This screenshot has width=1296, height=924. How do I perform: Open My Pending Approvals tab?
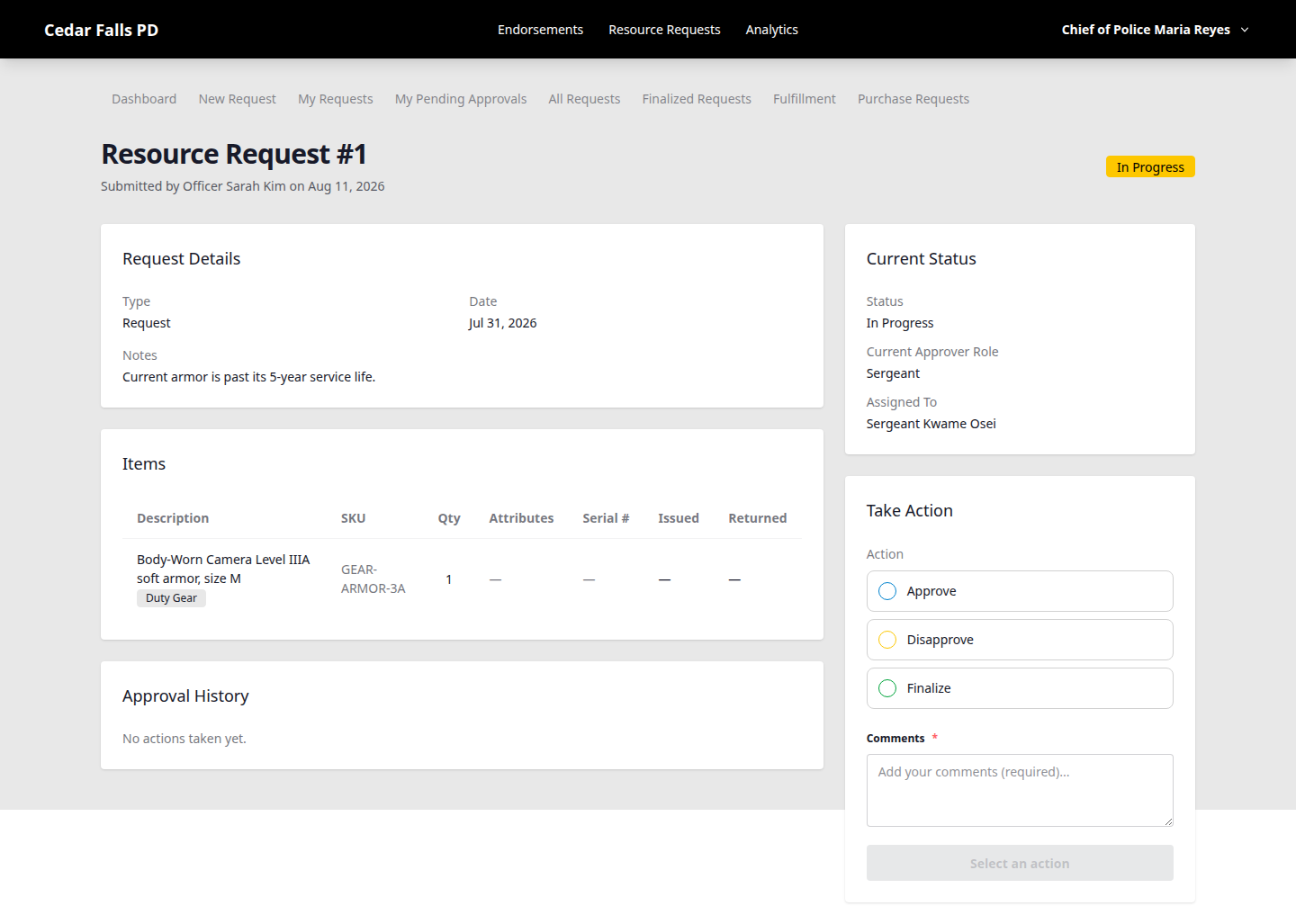pyautogui.click(x=461, y=99)
